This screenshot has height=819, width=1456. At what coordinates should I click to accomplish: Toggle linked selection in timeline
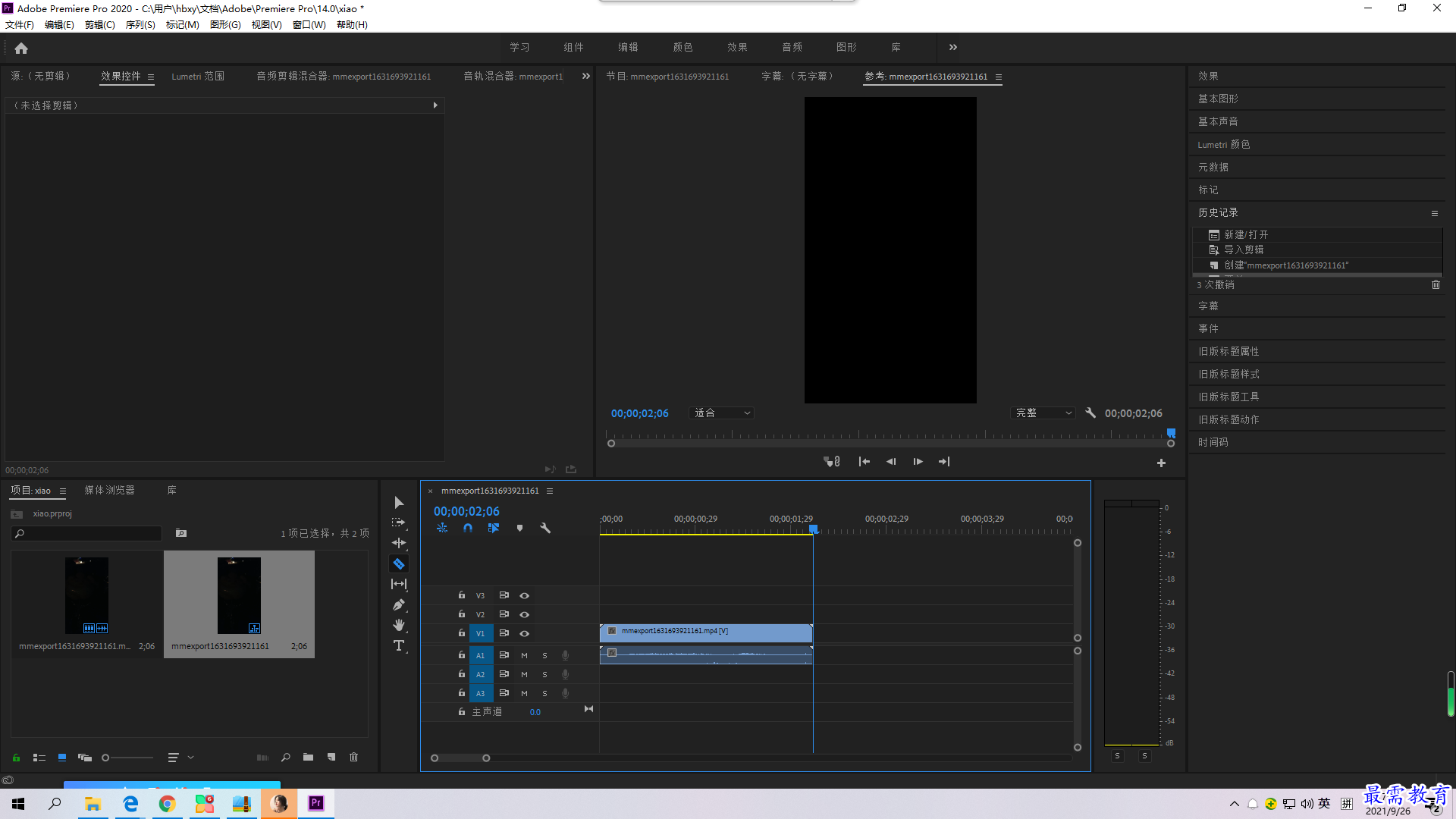(494, 528)
